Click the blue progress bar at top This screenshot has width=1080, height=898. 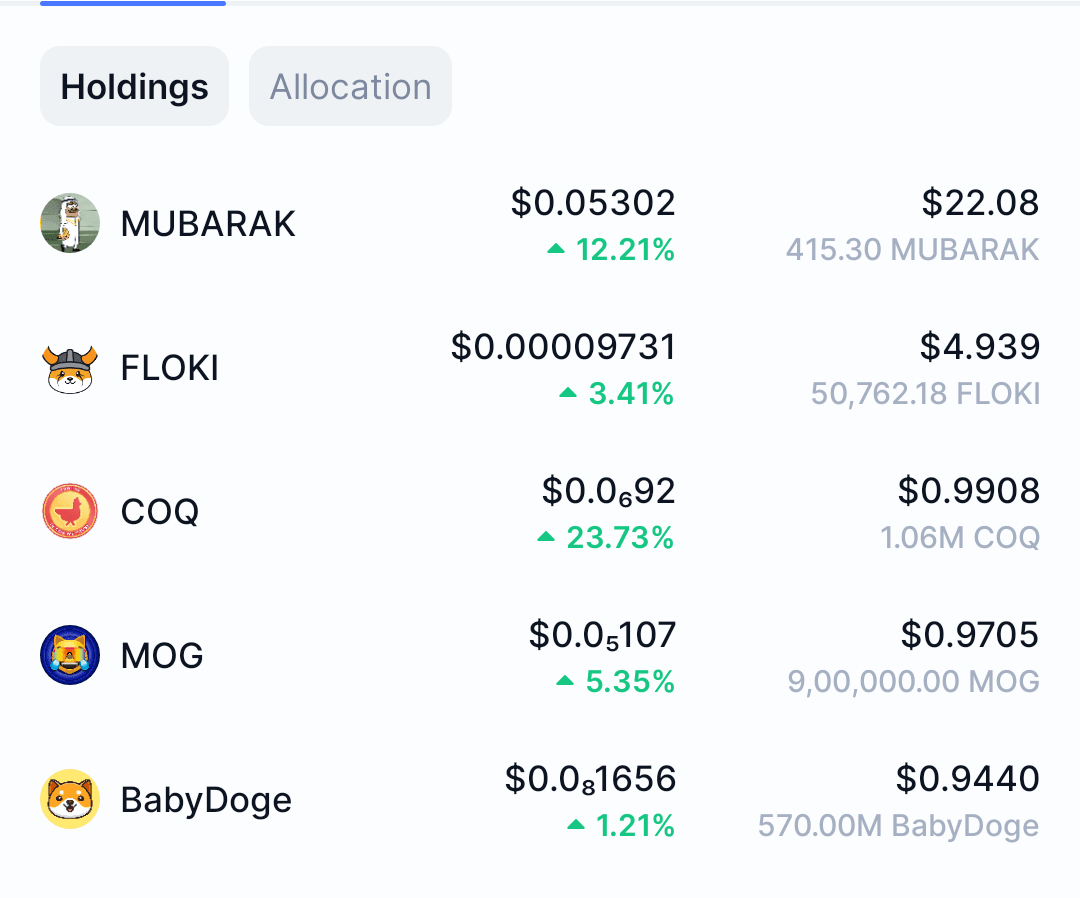pos(133,3)
